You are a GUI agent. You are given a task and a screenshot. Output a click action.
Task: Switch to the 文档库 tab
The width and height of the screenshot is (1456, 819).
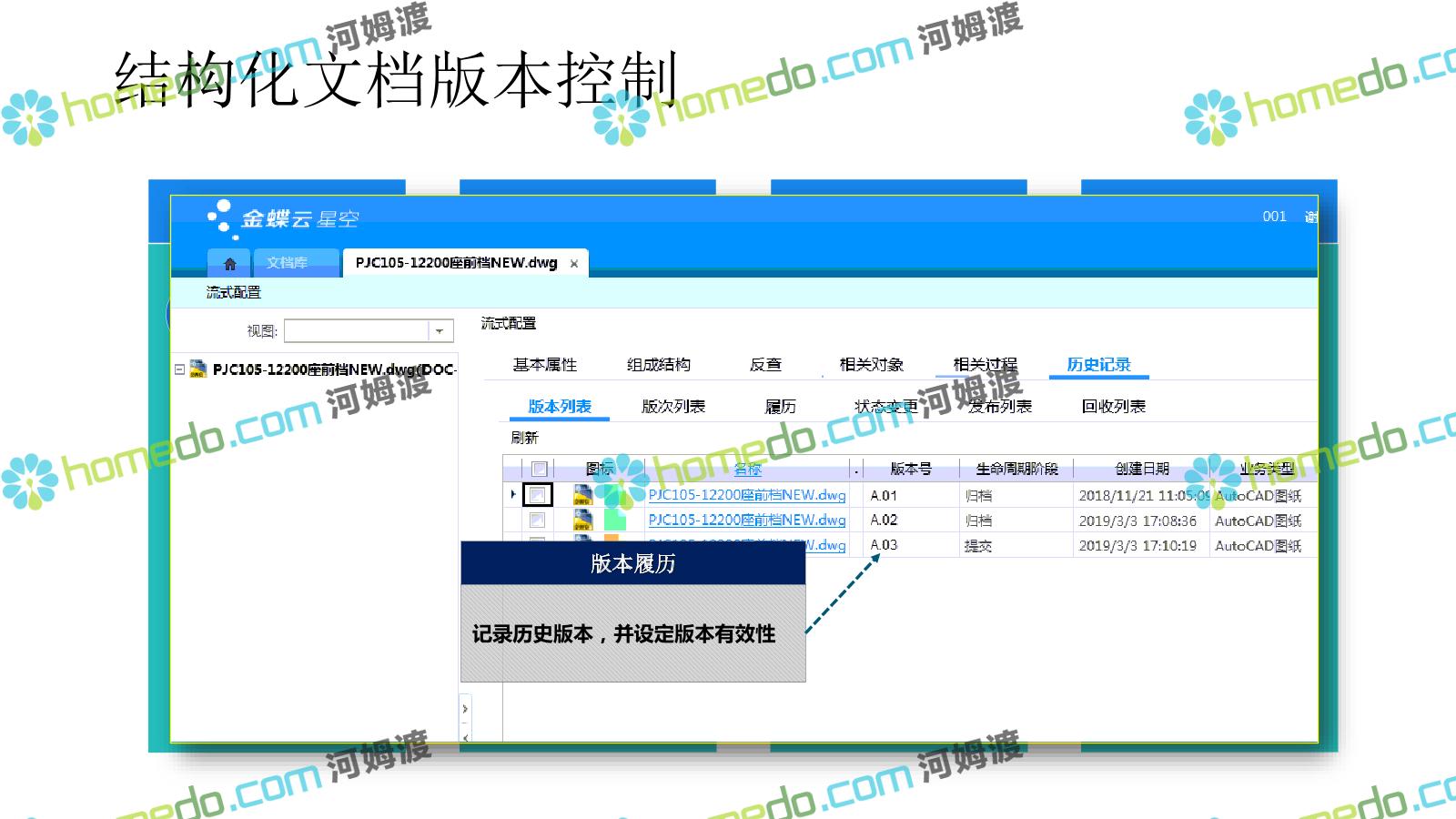click(287, 263)
